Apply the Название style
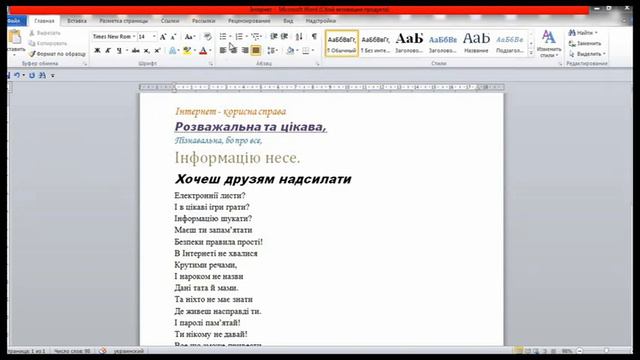Image resolution: width=640 pixels, height=360 pixels. point(476,43)
